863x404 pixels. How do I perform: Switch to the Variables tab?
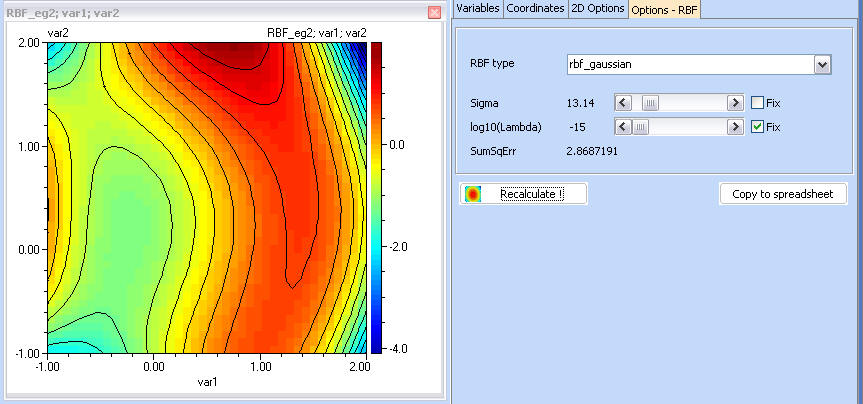pyautogui.click(x=477, y=8)
